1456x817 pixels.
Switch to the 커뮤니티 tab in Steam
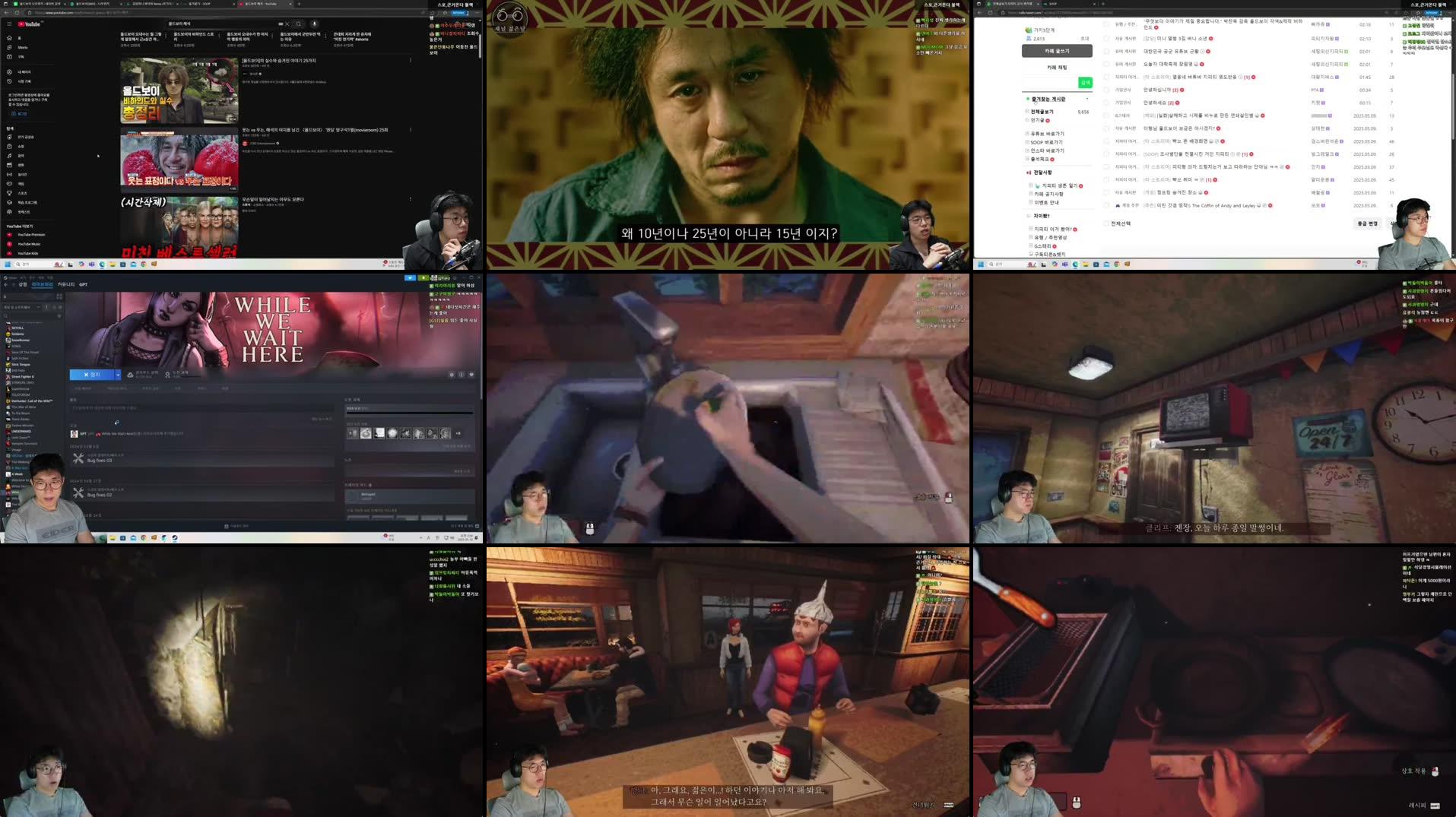pyautogui.click(x=66, y=284)
